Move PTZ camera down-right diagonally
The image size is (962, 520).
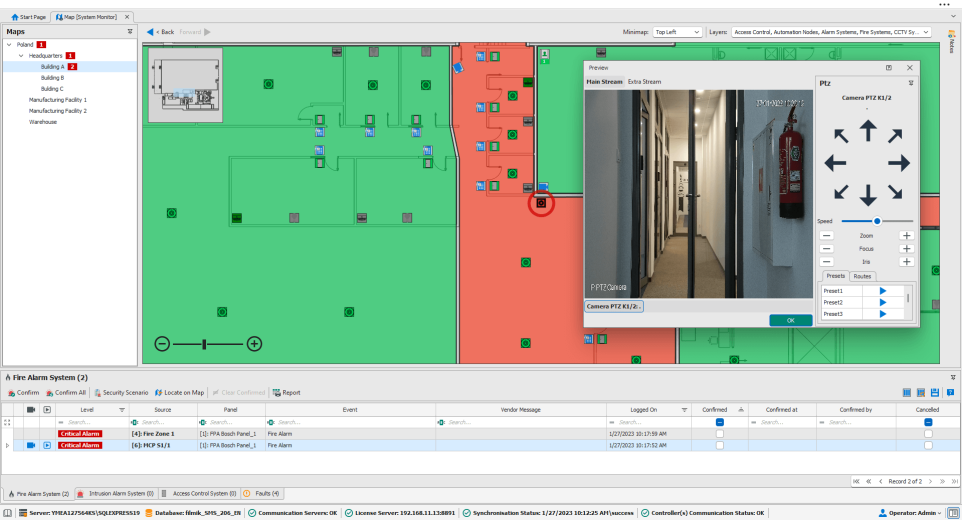895,192
